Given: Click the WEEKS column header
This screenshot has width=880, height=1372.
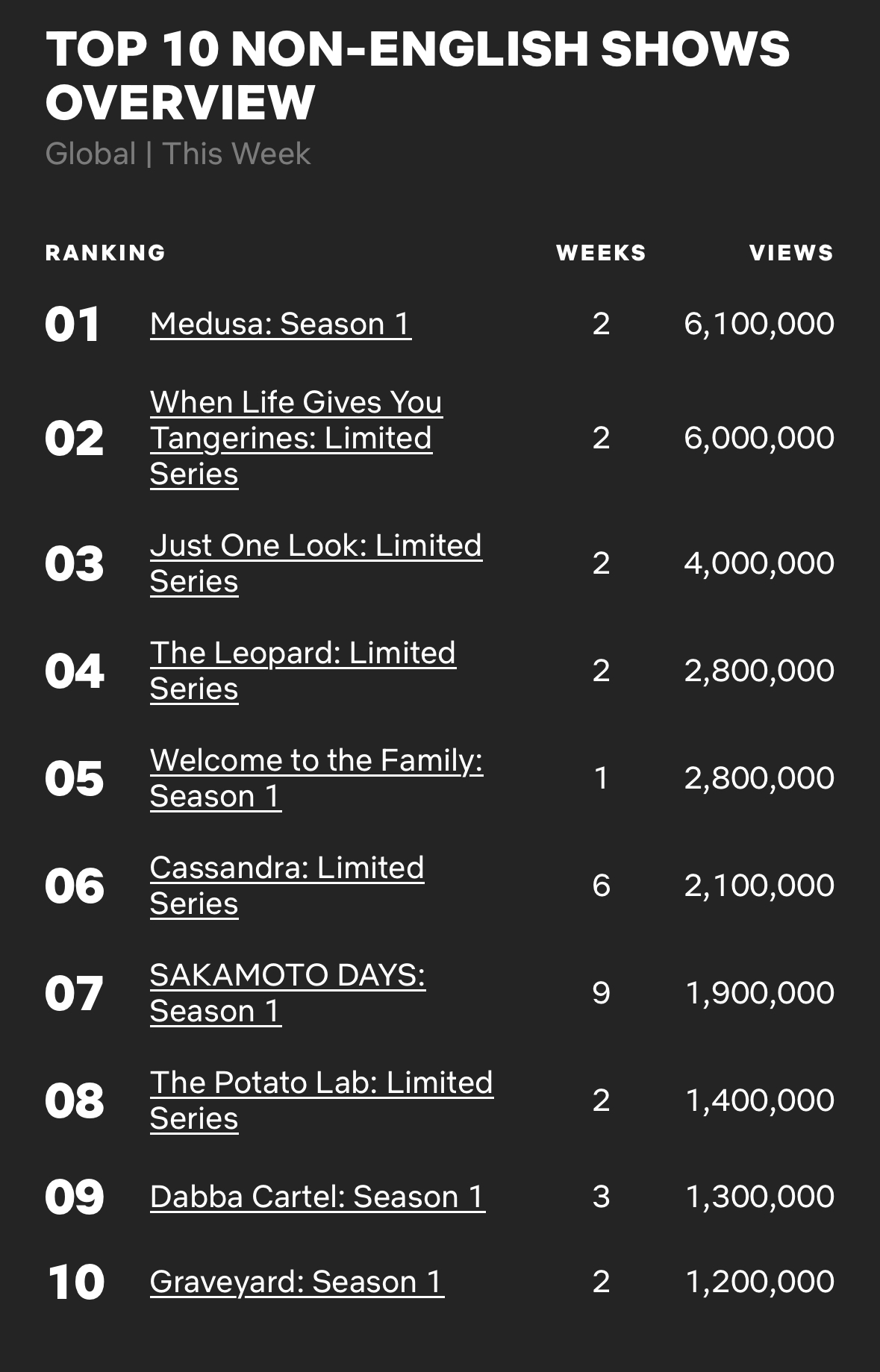Looking at the screenshot, I should click(x=602, y=253).
